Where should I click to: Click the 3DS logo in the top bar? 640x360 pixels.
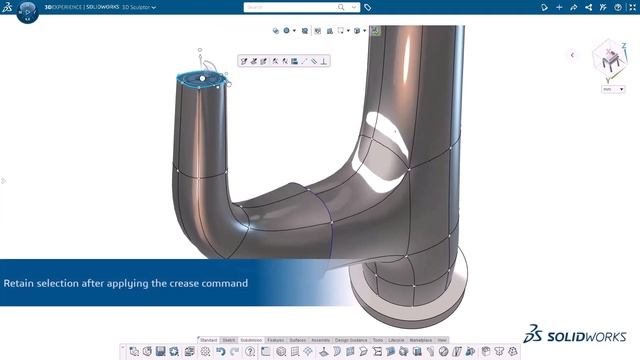click(x=7, y=7)
